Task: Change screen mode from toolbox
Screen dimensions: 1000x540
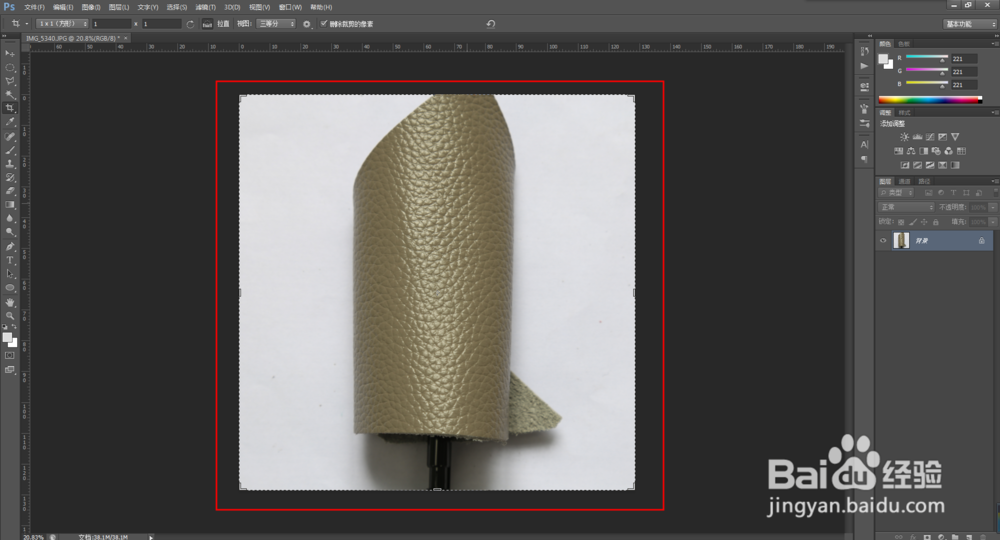Action: click(10, 370)
